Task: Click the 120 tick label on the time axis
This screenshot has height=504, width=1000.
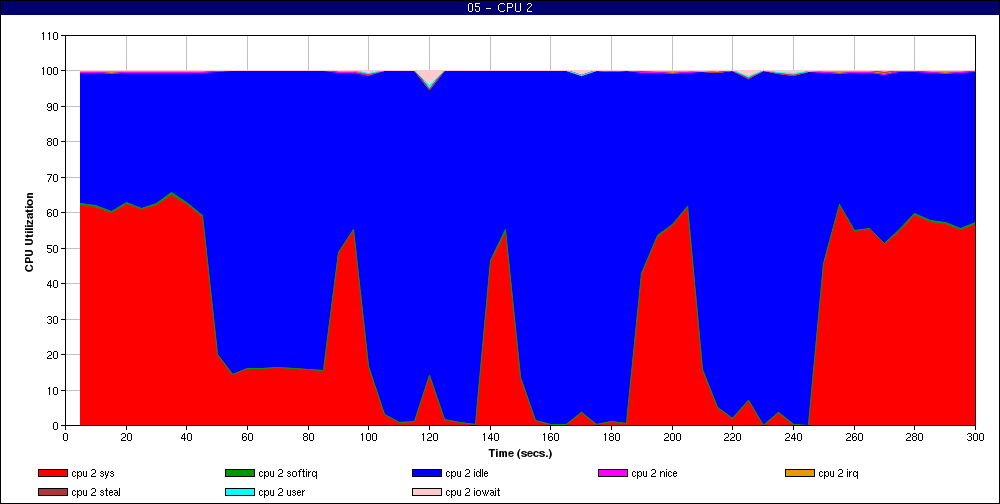Action: (x=429, y=437)
